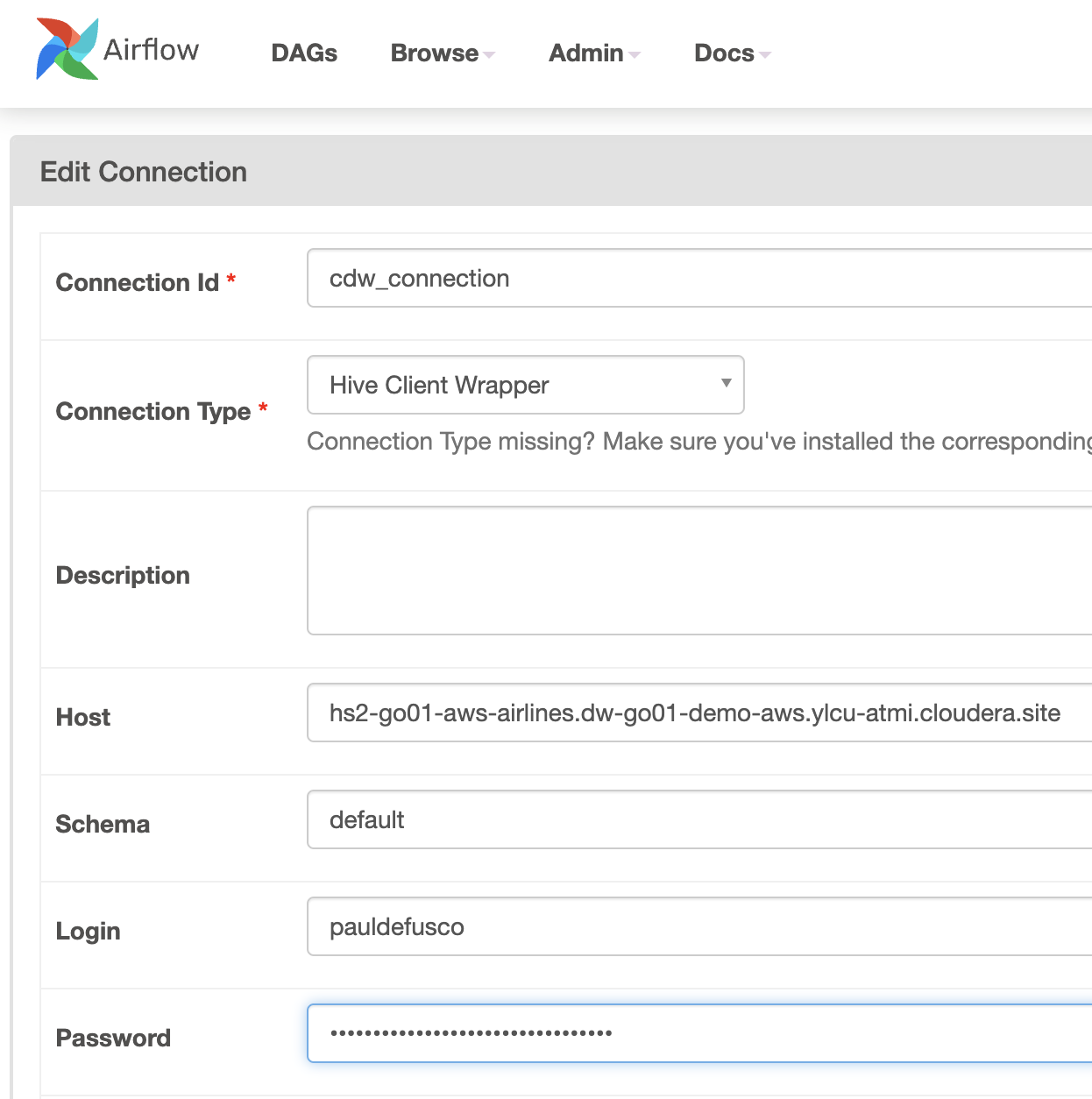Click the Airflow brand text

[x=152, y=50]
